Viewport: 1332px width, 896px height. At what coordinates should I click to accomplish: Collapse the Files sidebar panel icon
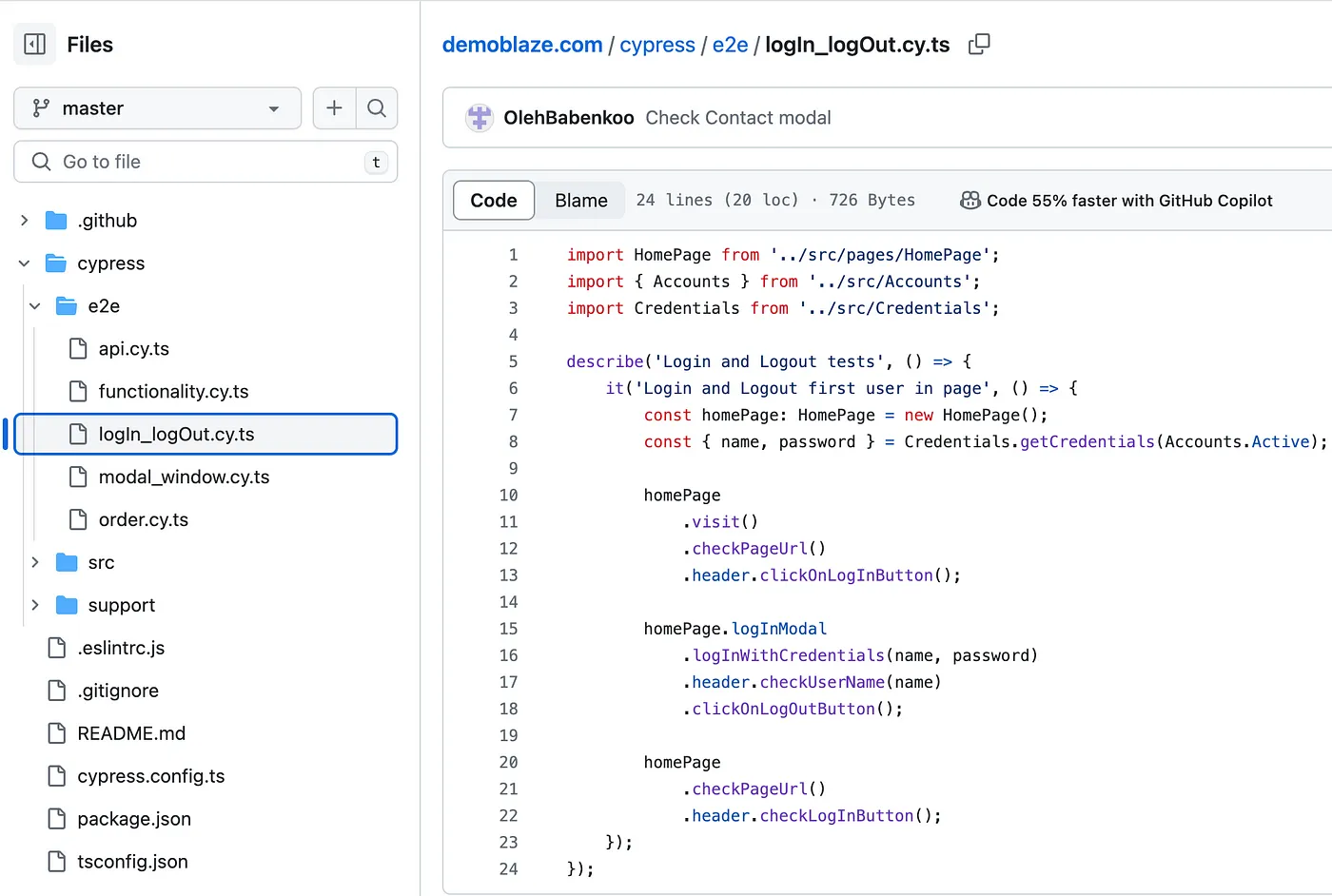click(34, 44)
